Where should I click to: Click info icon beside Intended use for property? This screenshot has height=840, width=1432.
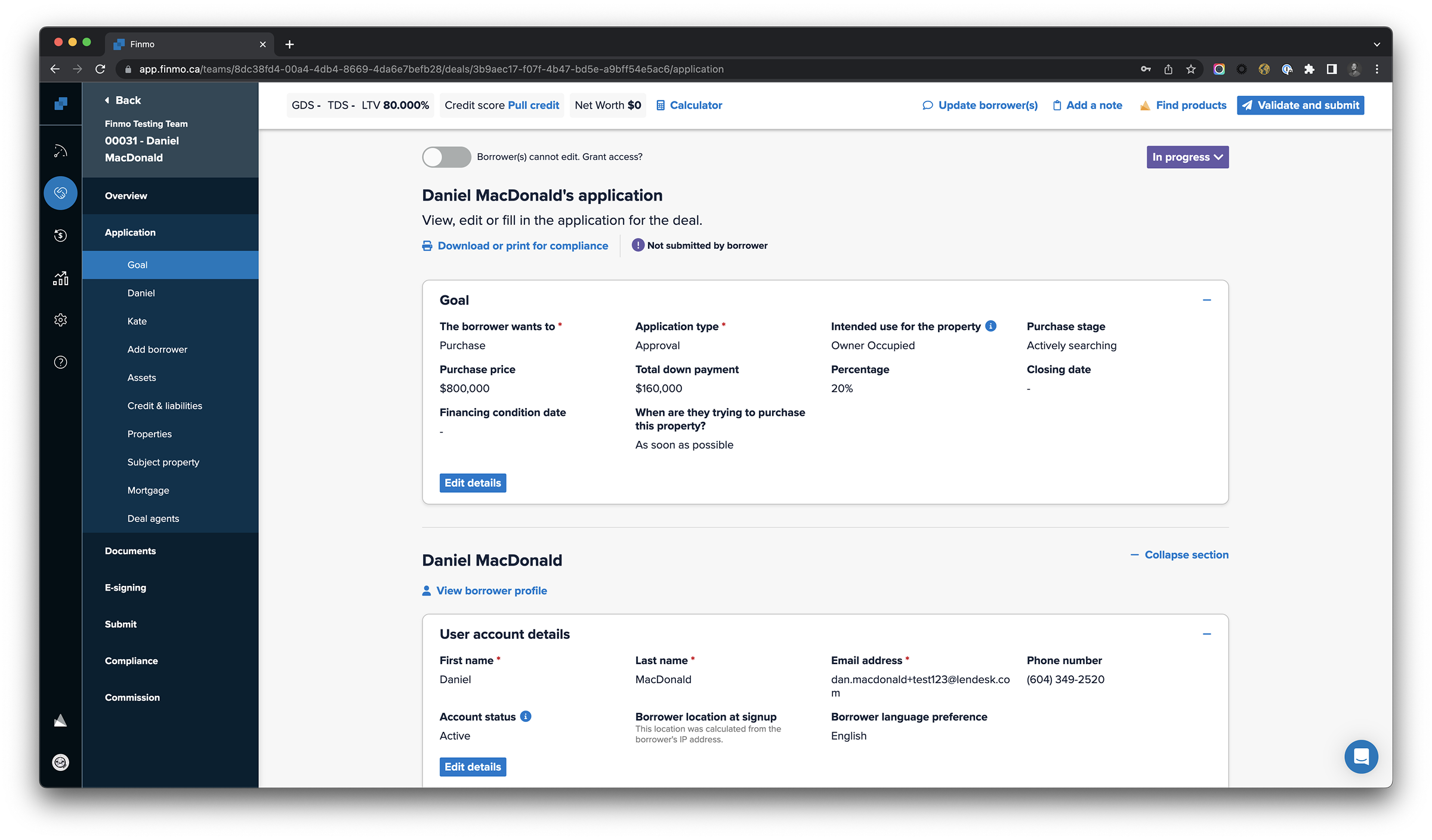pyautogui.click(x=991, y=326)
